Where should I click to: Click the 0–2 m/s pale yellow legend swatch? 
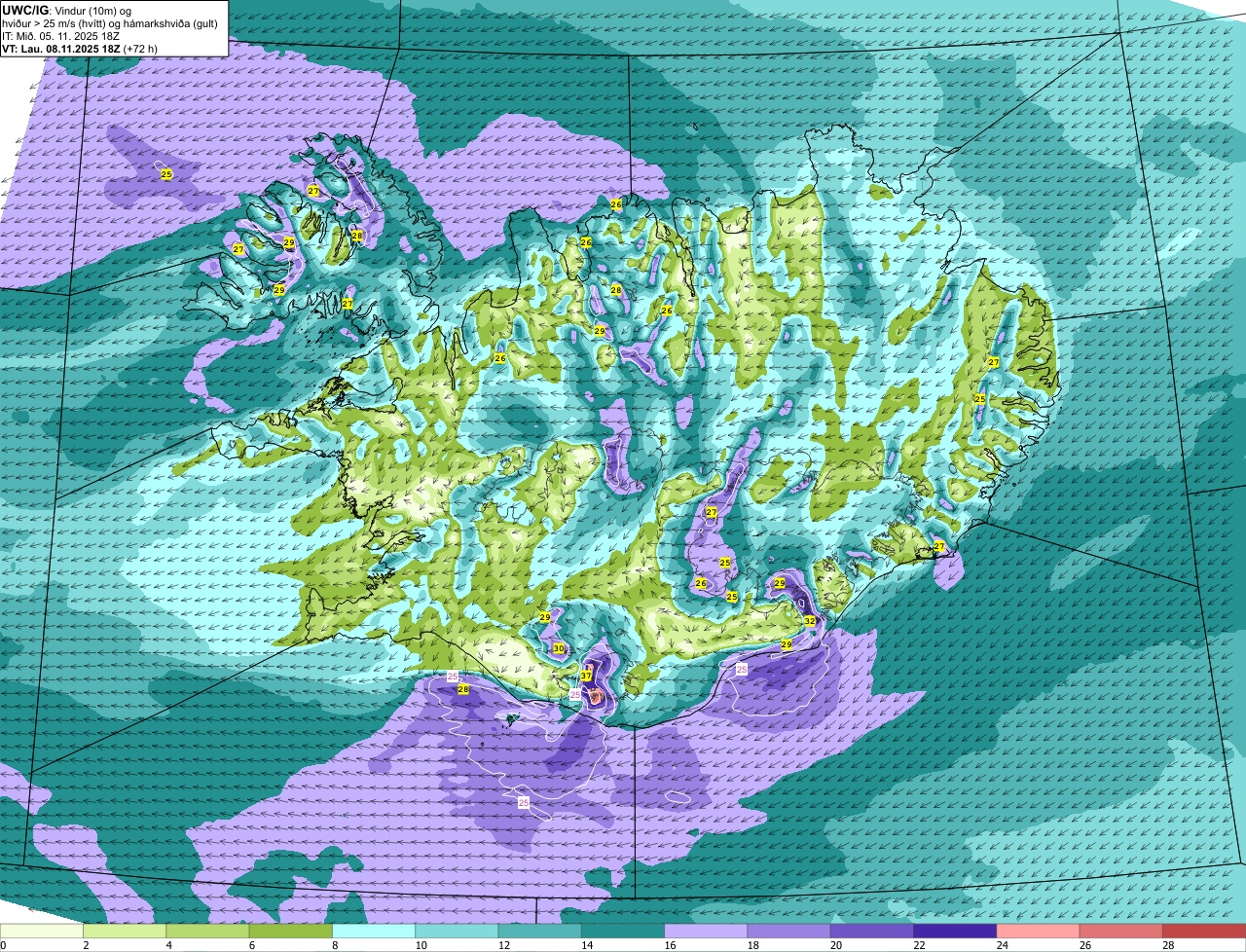[x=42, y=932]
